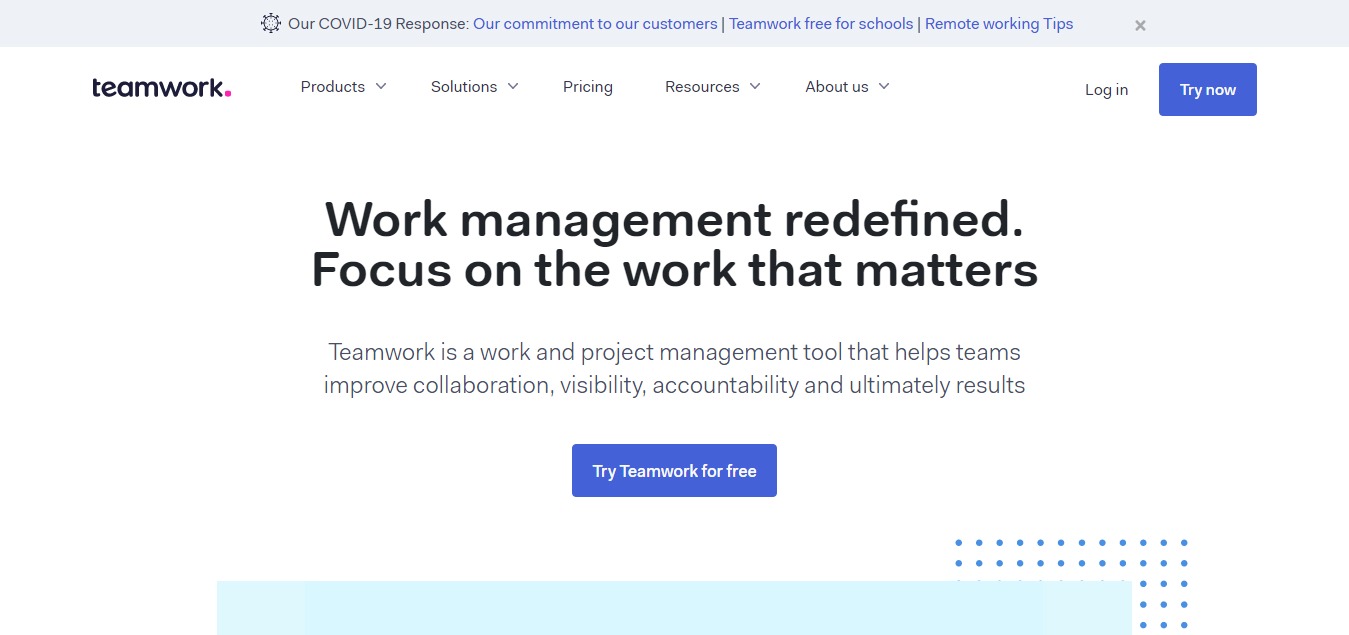Click the COVID-19 virus icon in banner
The image size is (1349, 635).
coord(270,24)
